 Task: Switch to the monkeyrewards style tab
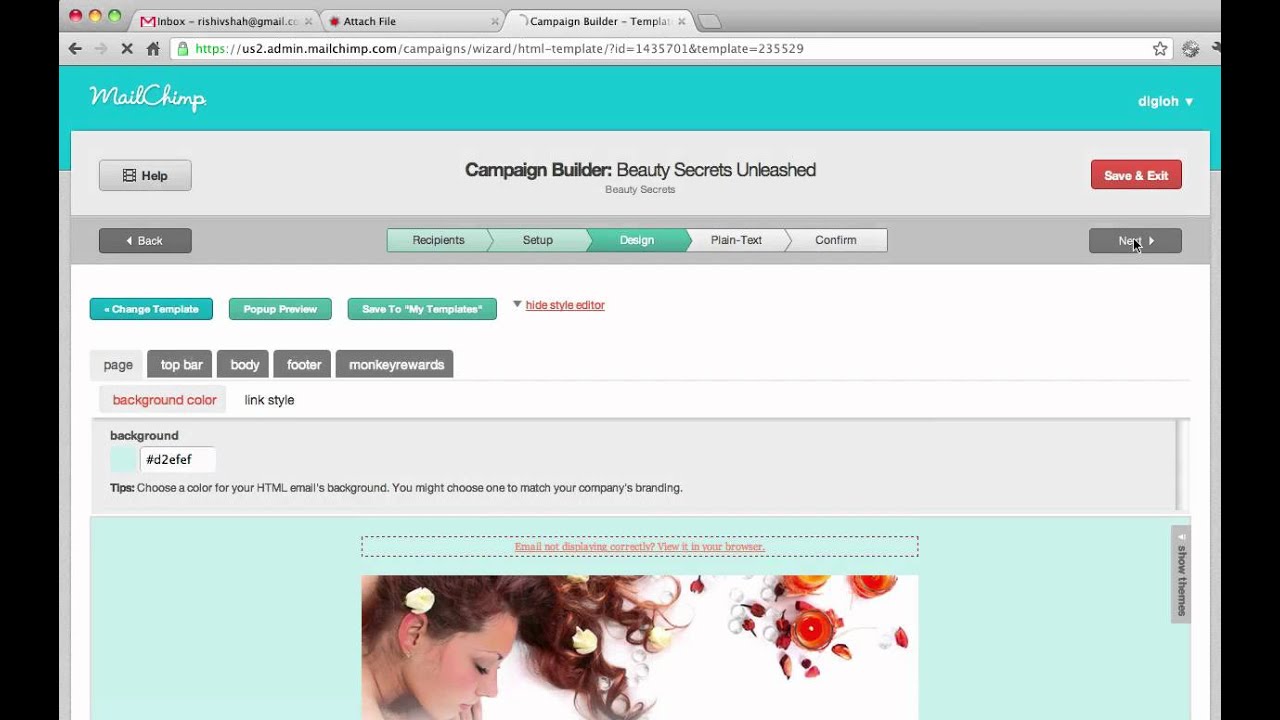point(396,365)
